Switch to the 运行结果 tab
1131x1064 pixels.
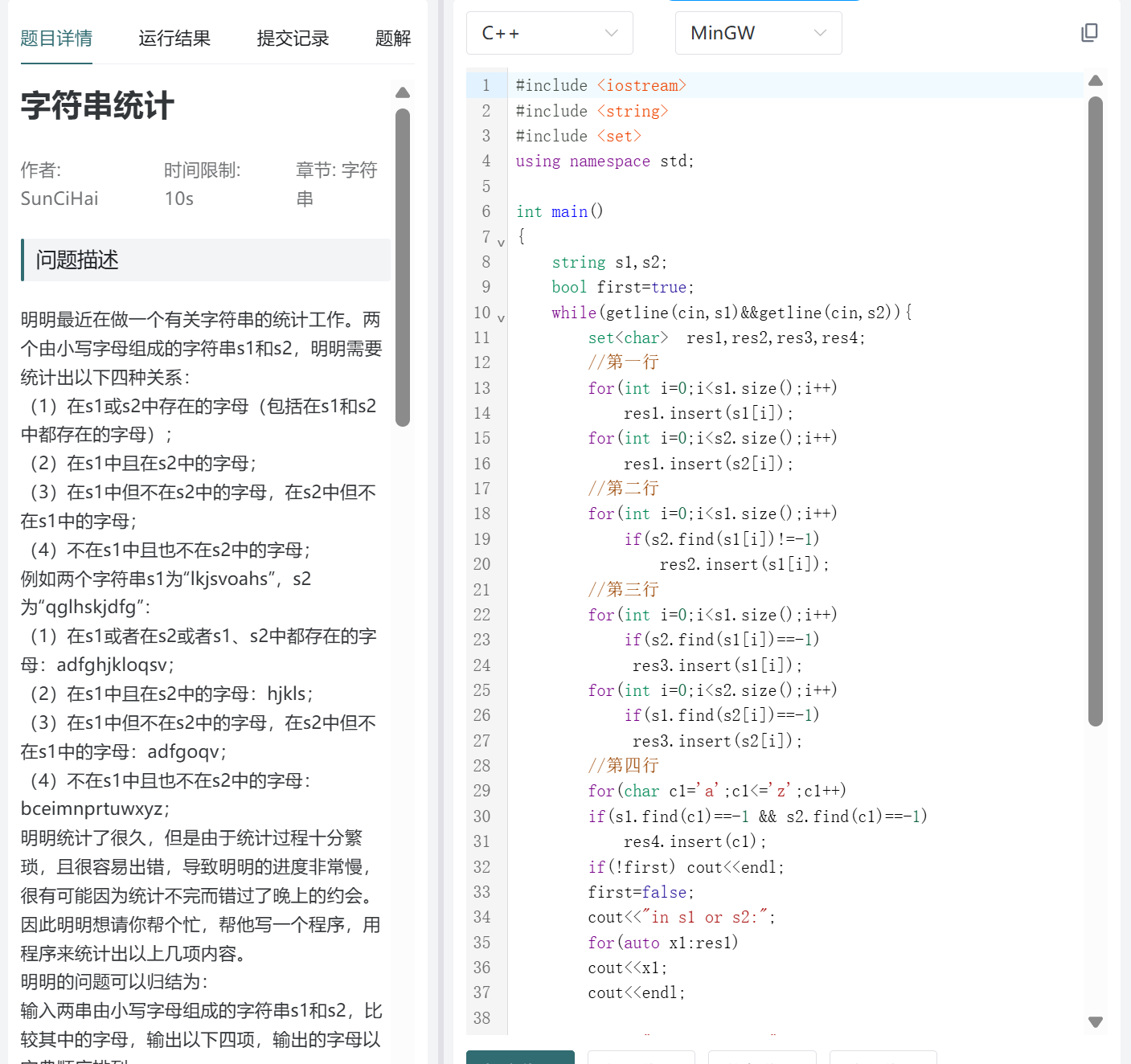coord(174,38)
